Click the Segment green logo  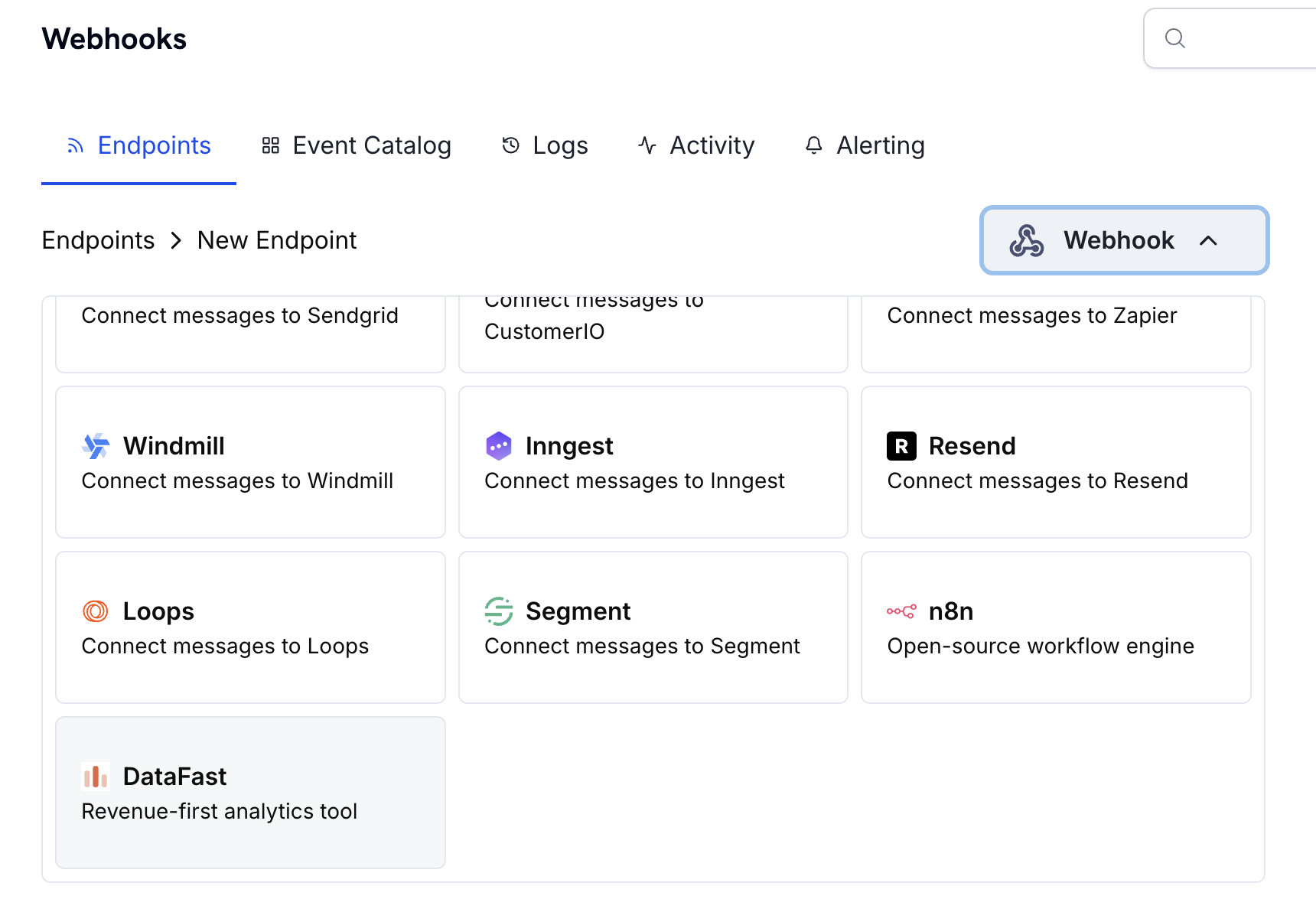tap(499, 611)
